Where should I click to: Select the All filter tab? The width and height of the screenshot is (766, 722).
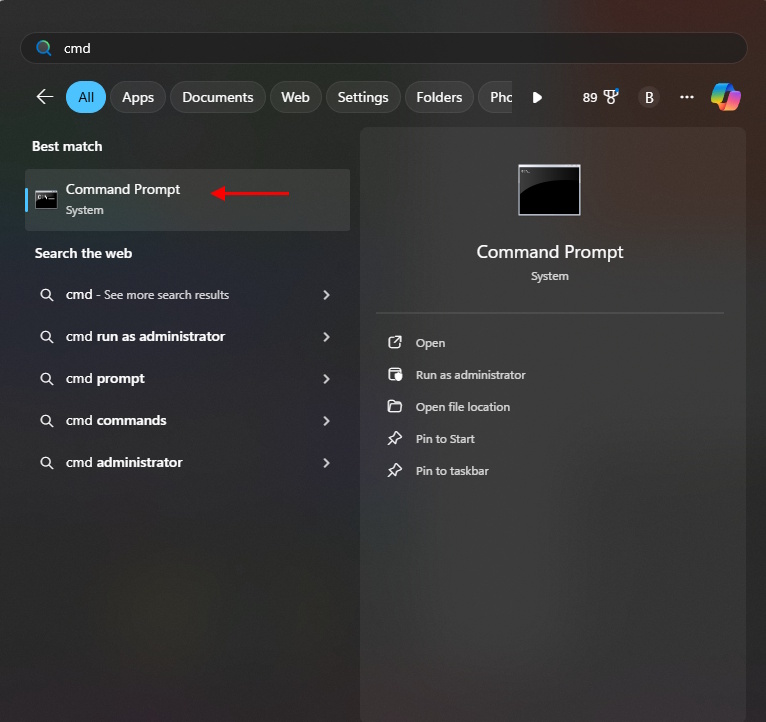(86, 97)
